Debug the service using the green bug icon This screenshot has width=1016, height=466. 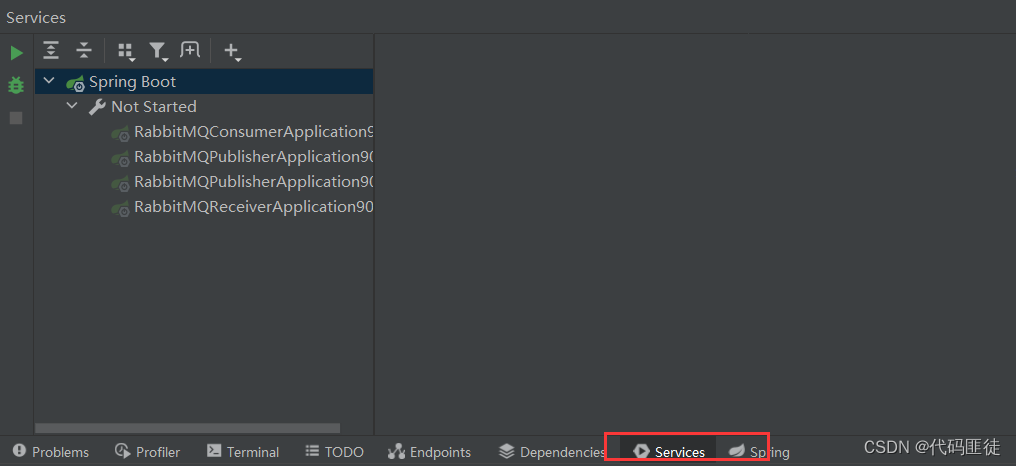click(16, 85)
